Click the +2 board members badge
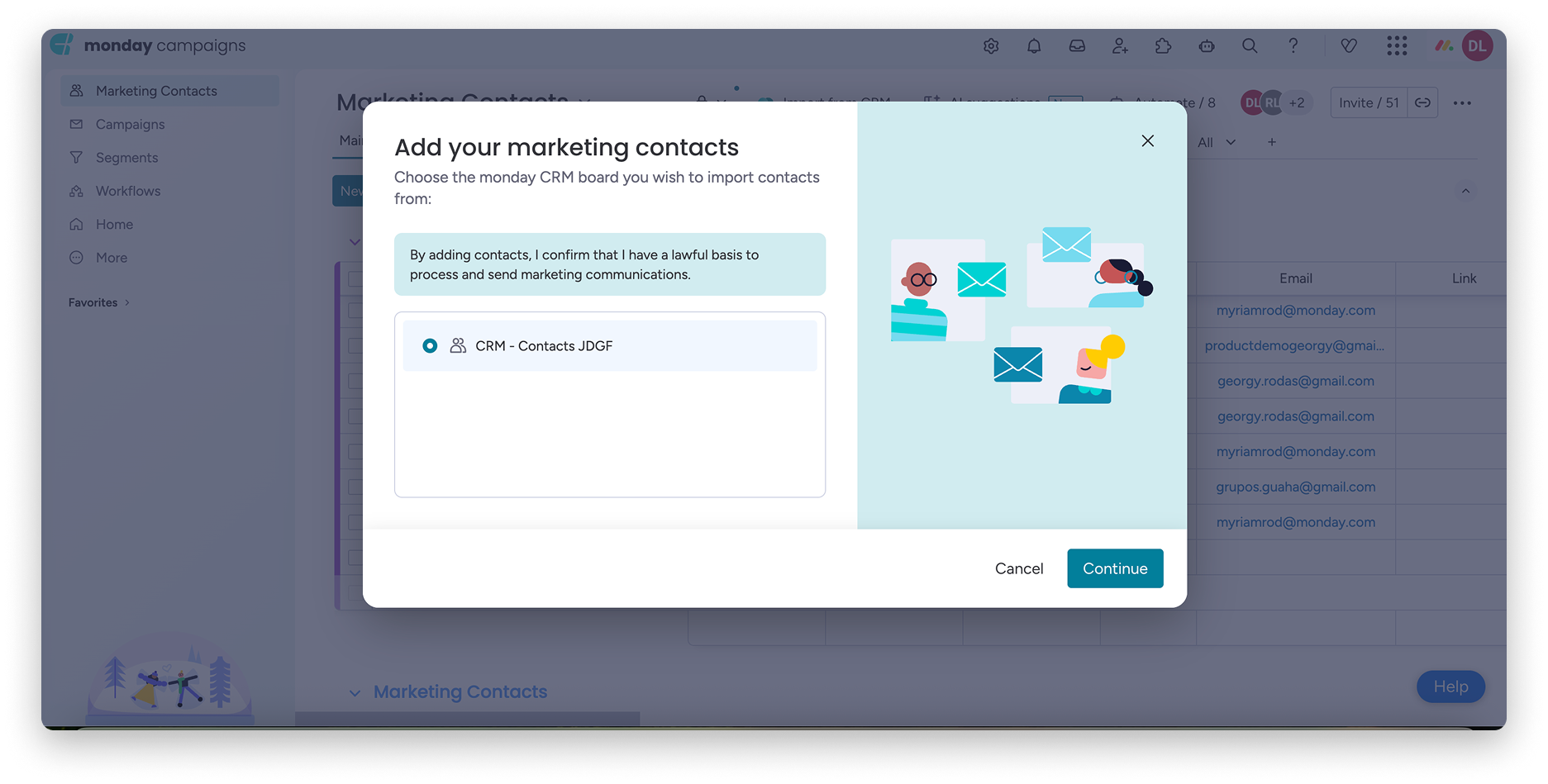Viewport: 1548px width, 784px height. [1297, 102]
